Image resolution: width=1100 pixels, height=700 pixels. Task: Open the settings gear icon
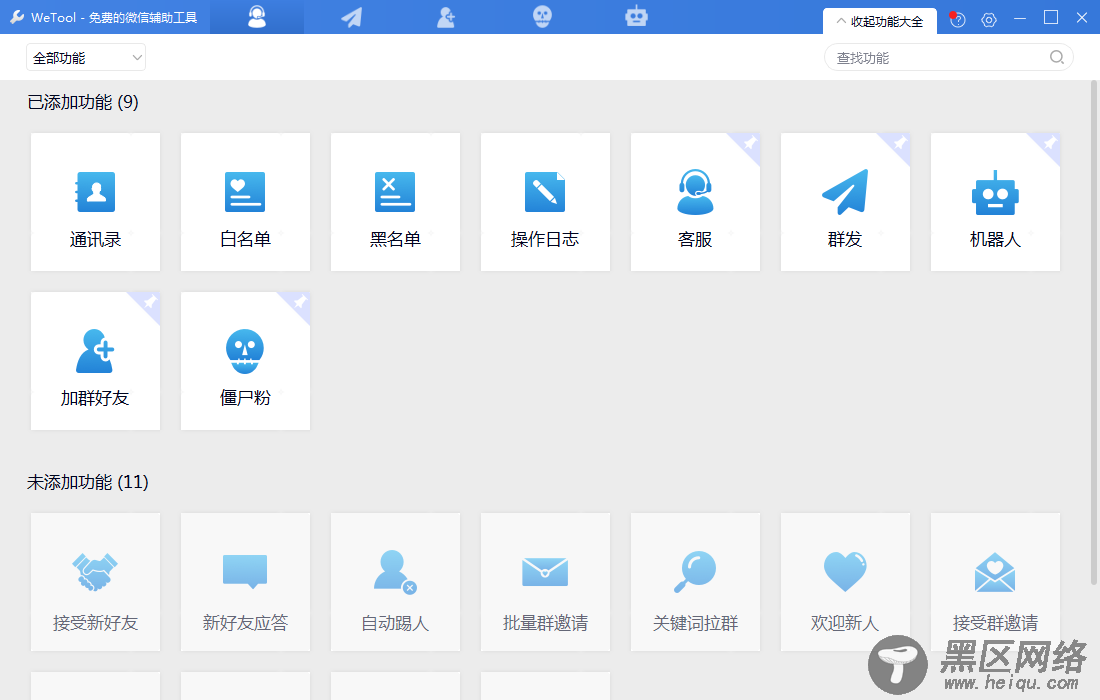(x=989, y=20)
